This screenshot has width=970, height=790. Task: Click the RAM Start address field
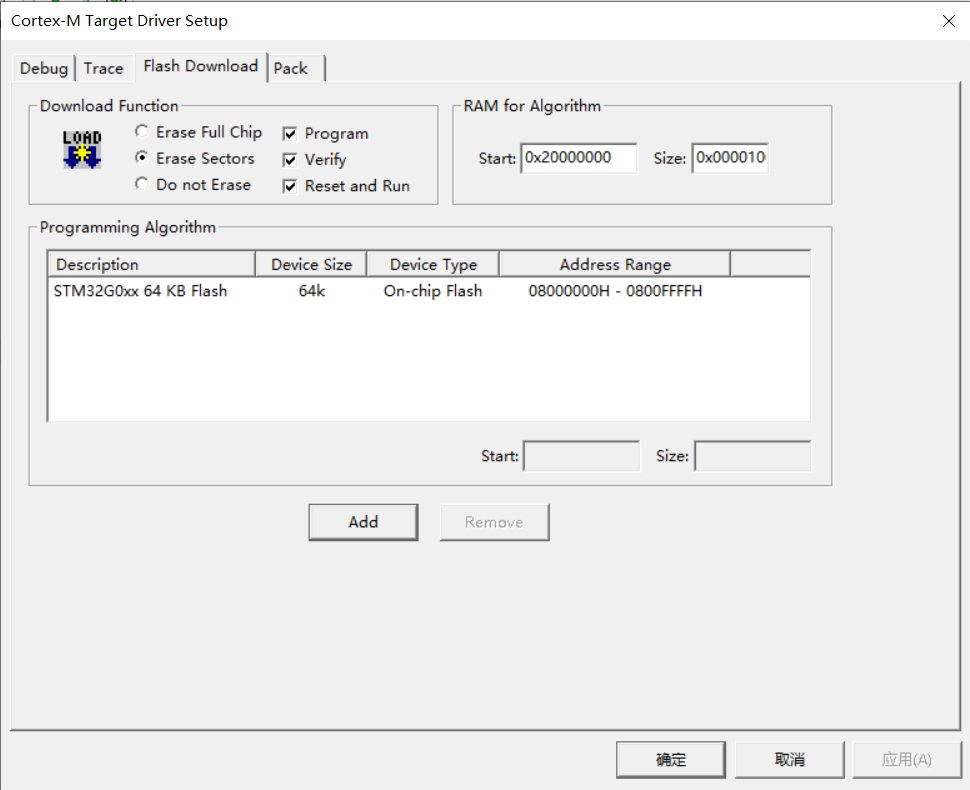[578, 158]
